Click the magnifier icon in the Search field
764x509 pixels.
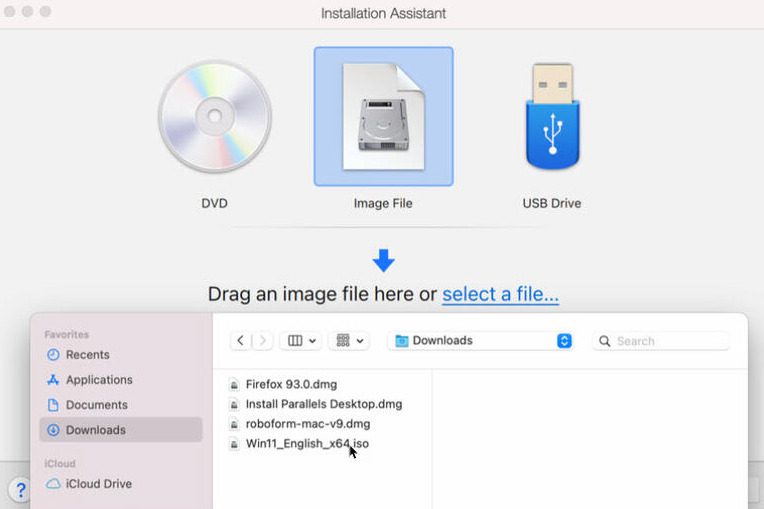[x=604, y=341]
